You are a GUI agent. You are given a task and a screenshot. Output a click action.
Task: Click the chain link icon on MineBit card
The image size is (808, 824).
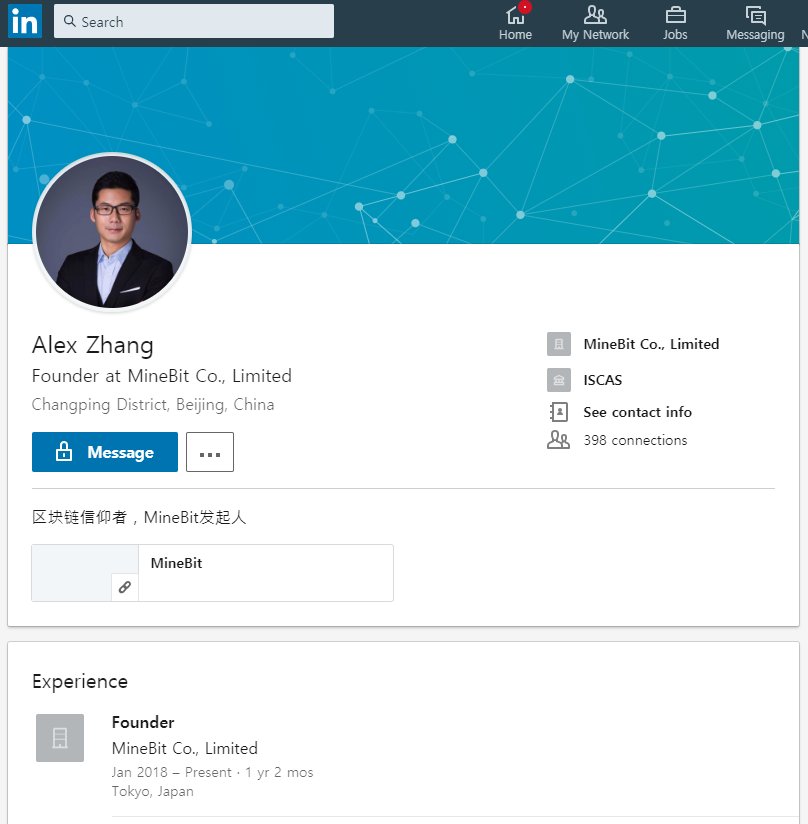125,587
